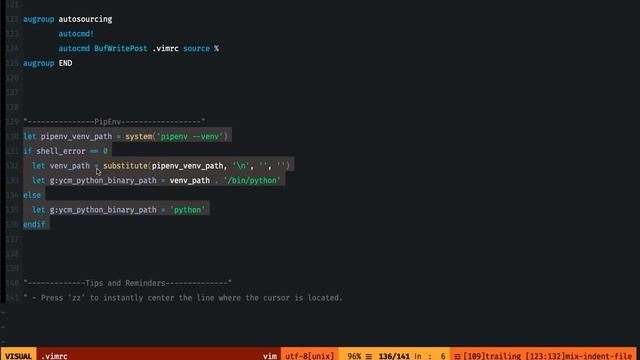The height and width of the screenshot is (360, 640).
Task: Click the lines icon before 136/141
Action: pyautogui.click(x=369, y=356)
